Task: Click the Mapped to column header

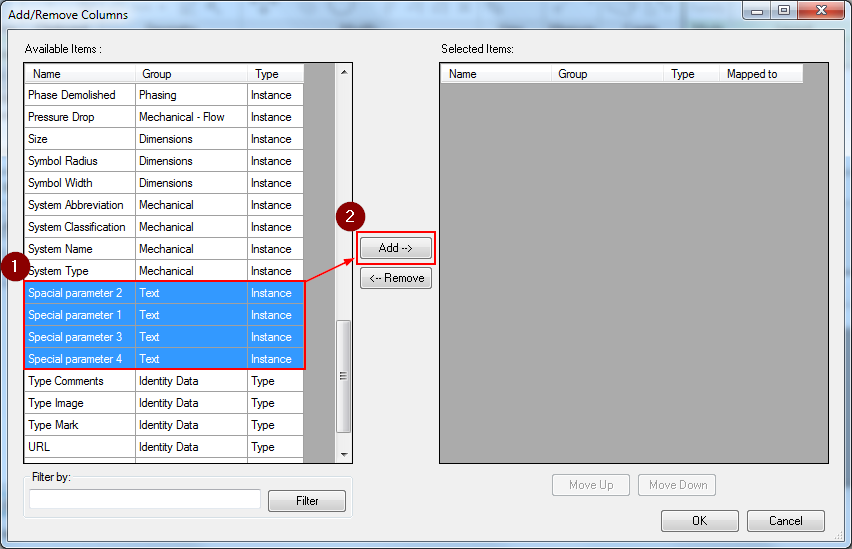Action: (761, 73)
